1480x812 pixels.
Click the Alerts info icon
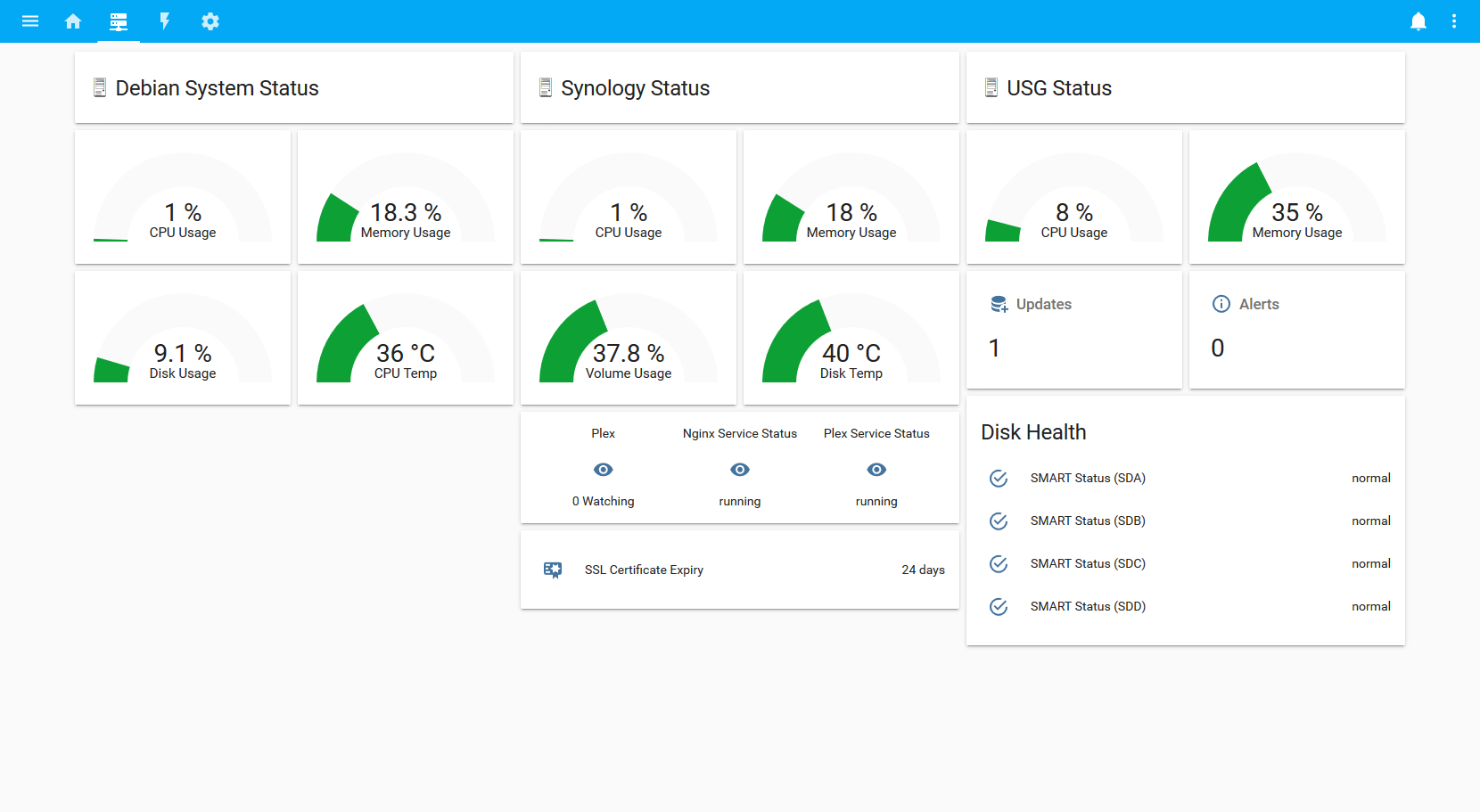(x=1221, y=304)
